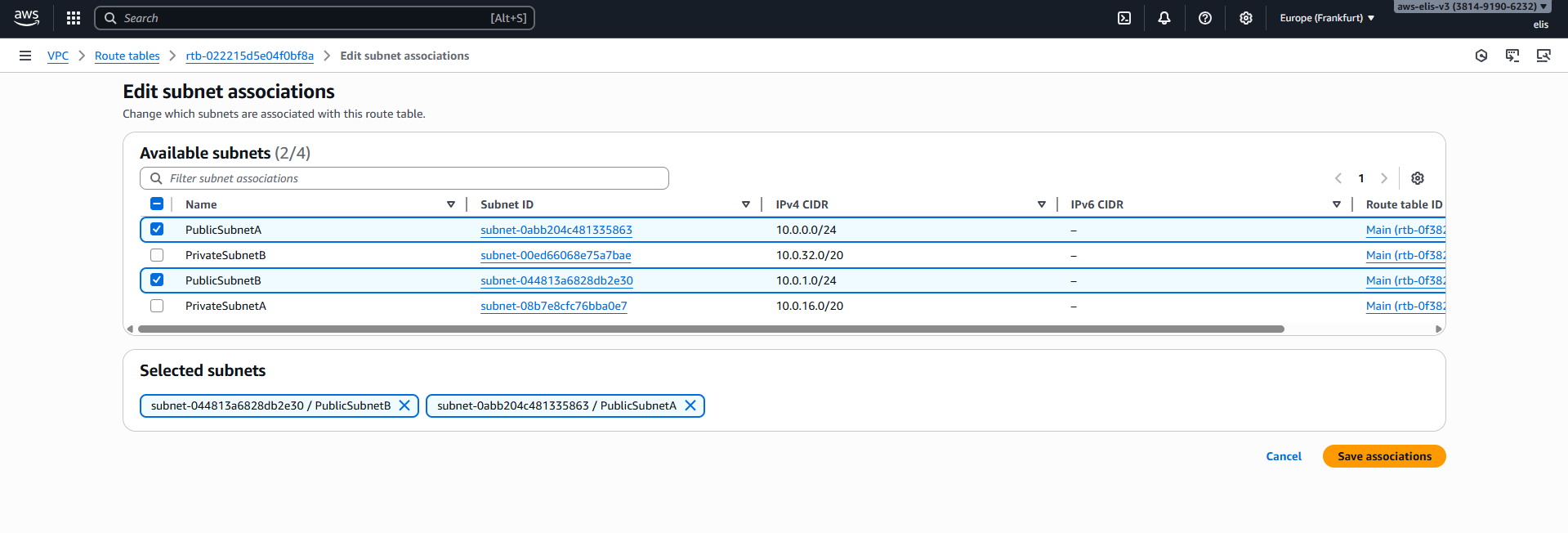Uncheck the PublicSubnetA checkbox

tap(157, 230)
